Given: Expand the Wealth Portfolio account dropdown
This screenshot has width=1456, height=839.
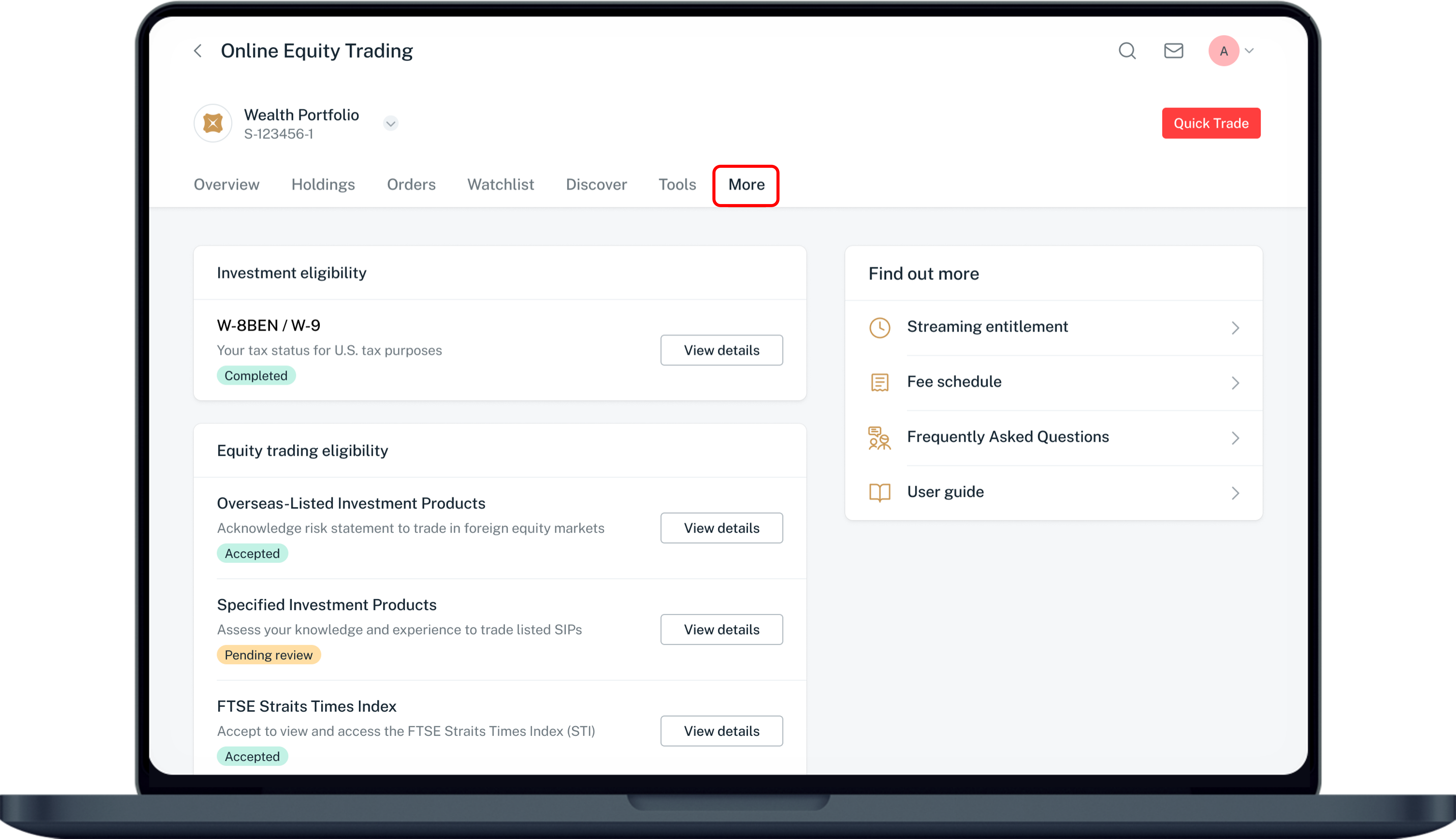Looking at the screenshot, I should click(x=390, y=123).
